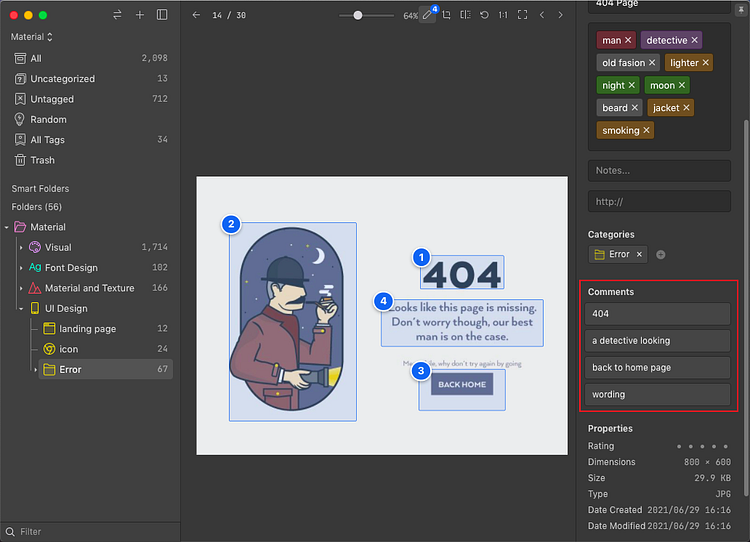Remove the moon tag
750x542 pixels.
point(682,85)
